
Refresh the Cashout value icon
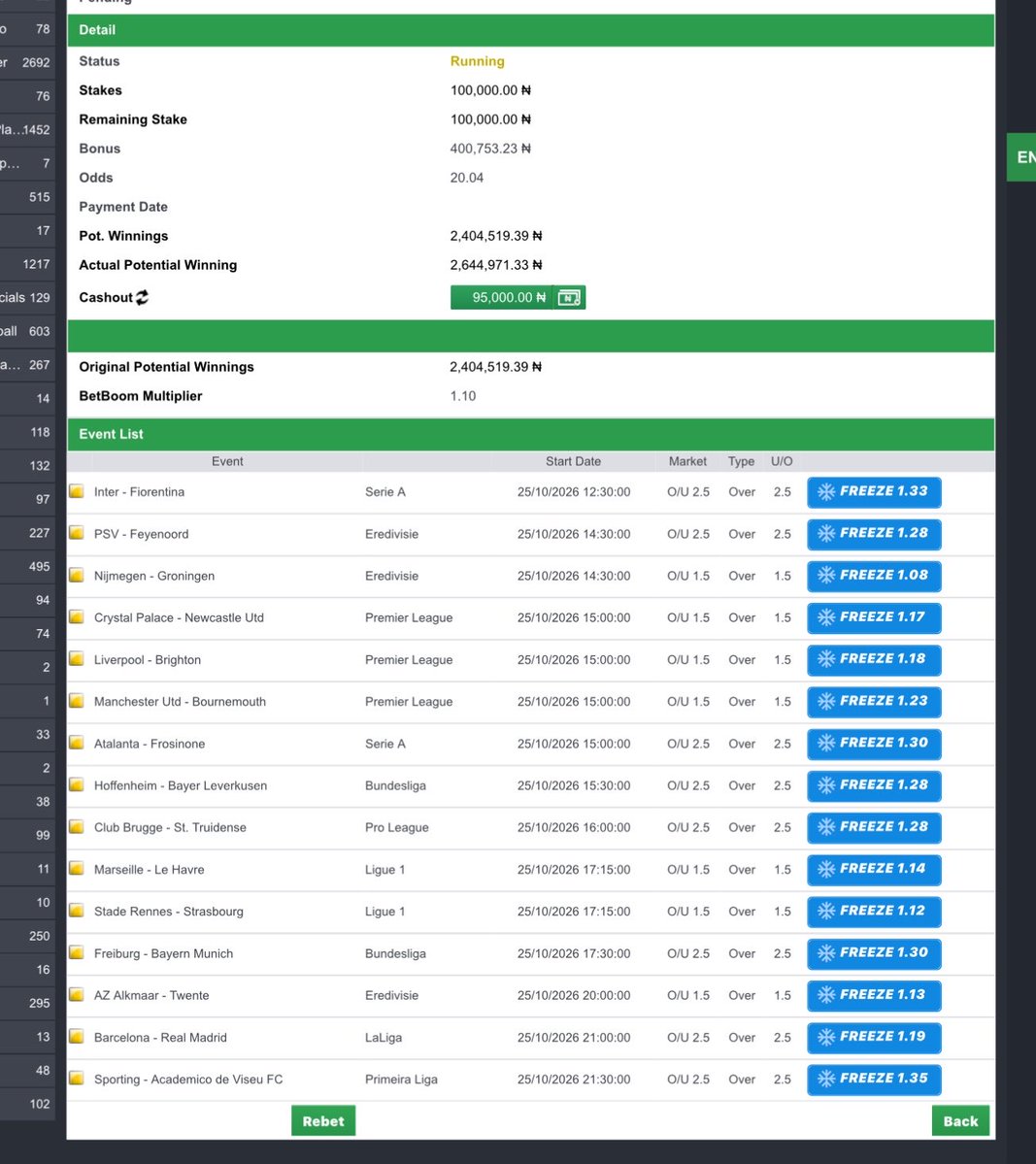click(x=142, y=297)
